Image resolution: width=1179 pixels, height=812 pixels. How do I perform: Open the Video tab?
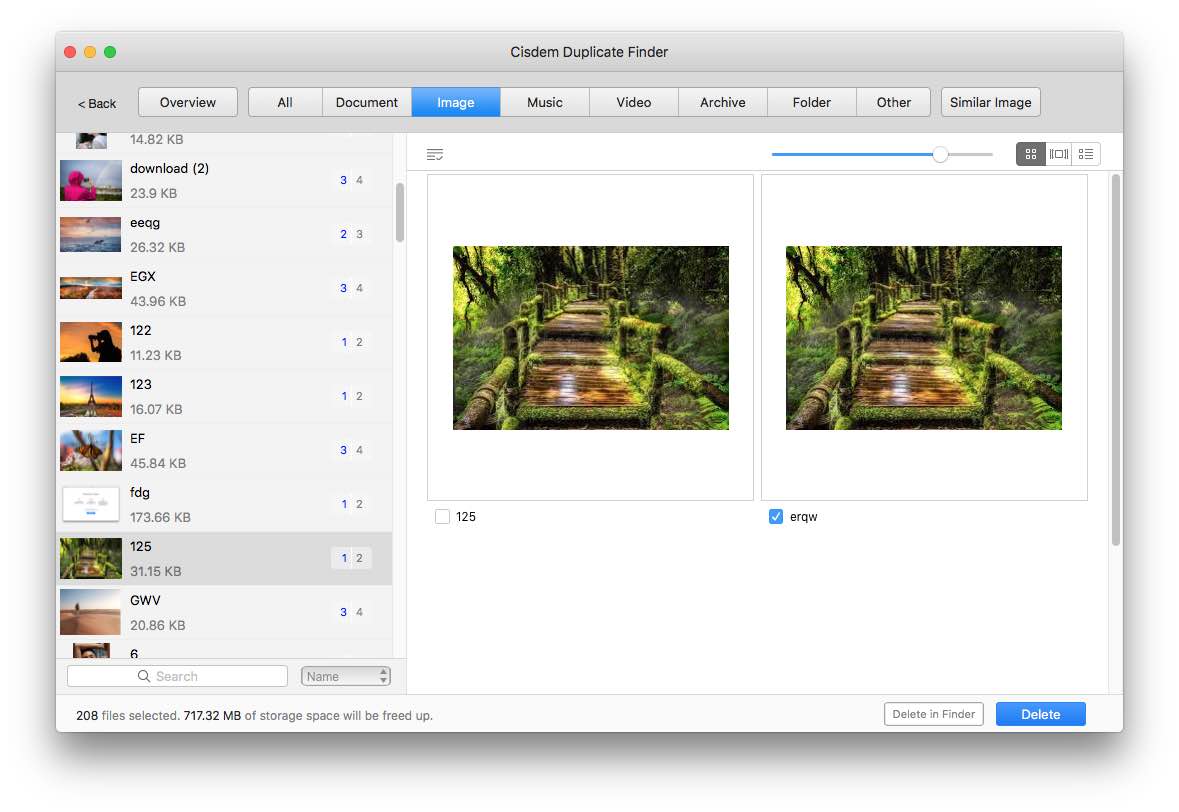[x=634, y=102]
